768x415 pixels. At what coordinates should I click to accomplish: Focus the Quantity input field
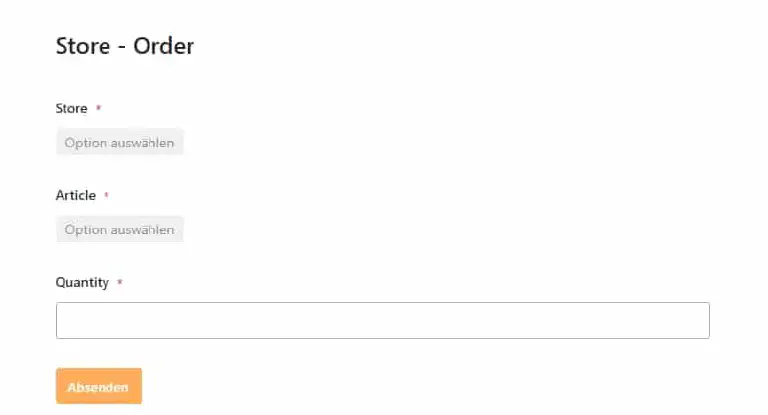(383, 320)
